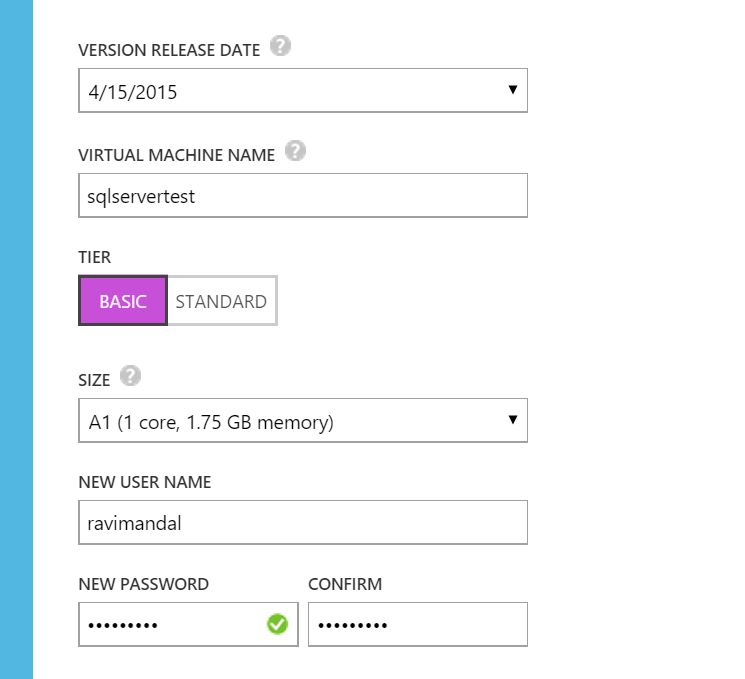Focus the Confirm password field

pyautogui.click(x=417, y=625)
